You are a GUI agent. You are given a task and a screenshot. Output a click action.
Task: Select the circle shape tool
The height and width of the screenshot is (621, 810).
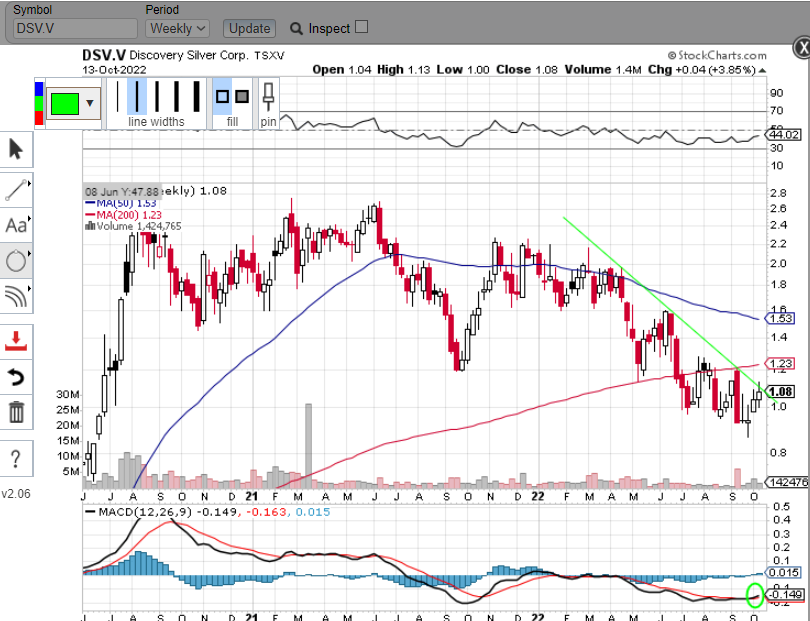click(x=16, y=262)
